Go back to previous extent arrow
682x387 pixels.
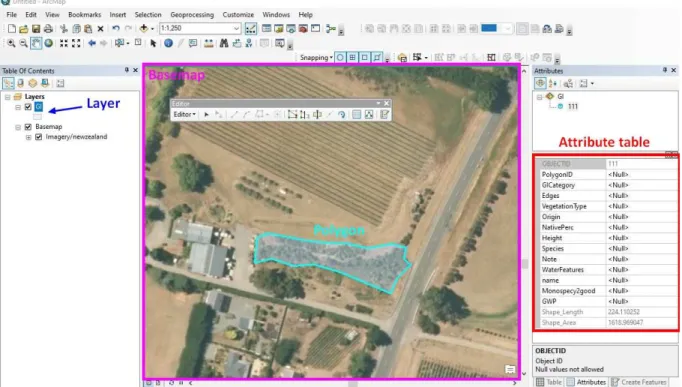[x=92, y=43]
